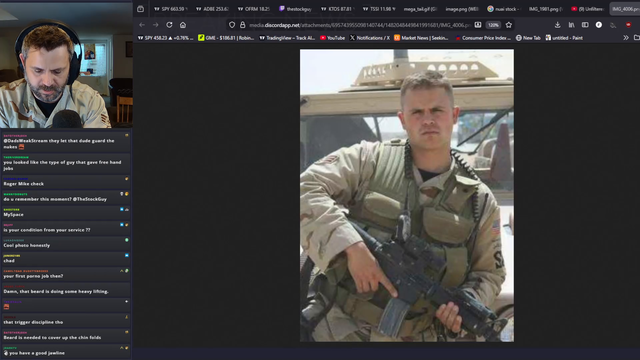Open the SPY 458.23 bookmark
The image size is (640, 360).
coord(165,38)
